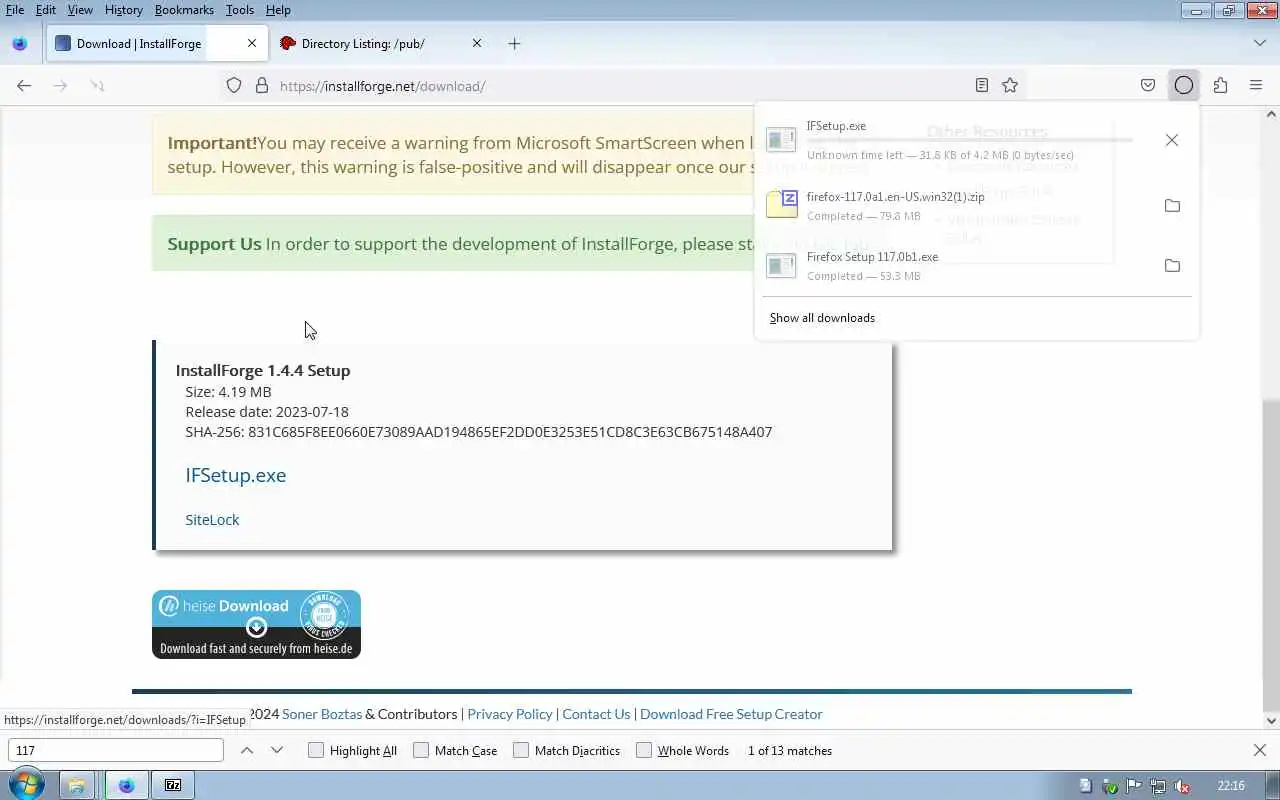Show Firefox Setup 117.0b1.exe in folder
The image size is (1280, 800).
tap(1172, 266)
